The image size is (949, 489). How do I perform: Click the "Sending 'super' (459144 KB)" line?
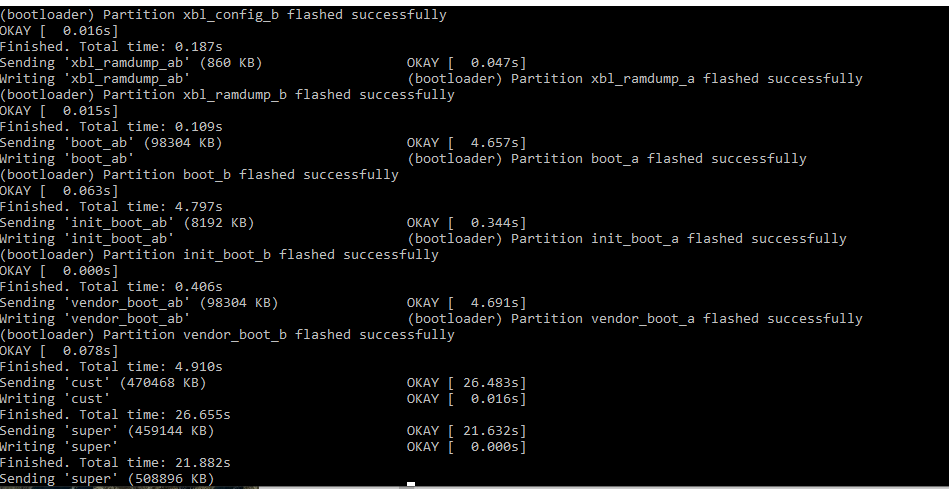[107, 431]
